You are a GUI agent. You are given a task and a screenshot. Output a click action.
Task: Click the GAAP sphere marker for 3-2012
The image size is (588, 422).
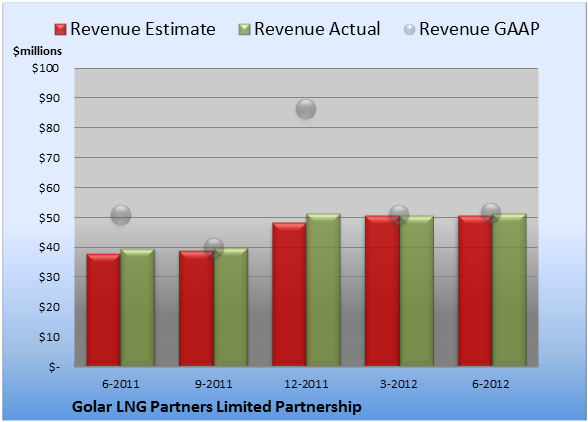399,215
